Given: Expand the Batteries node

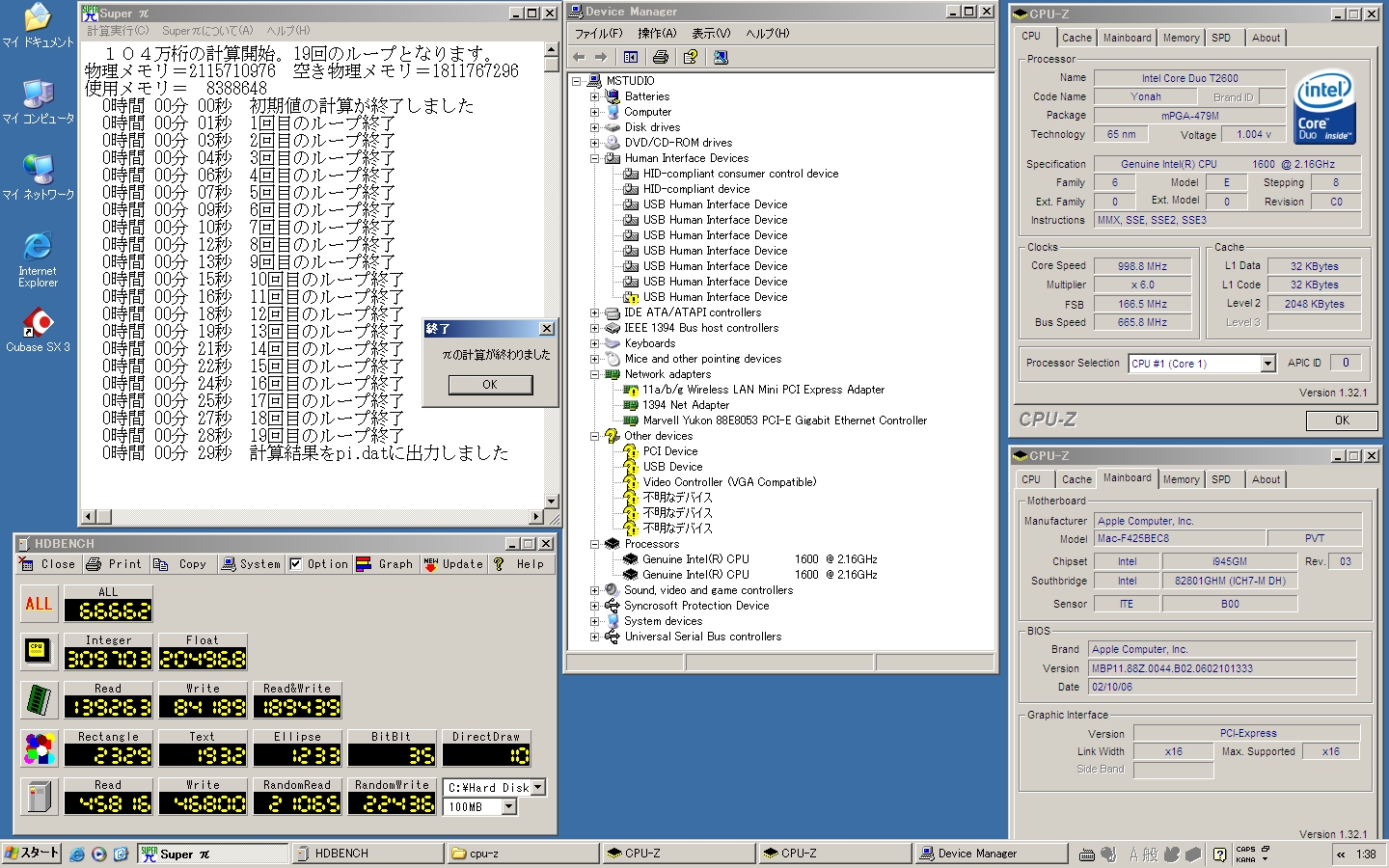Looking at the screenshot, I should (x=595, y=96).
